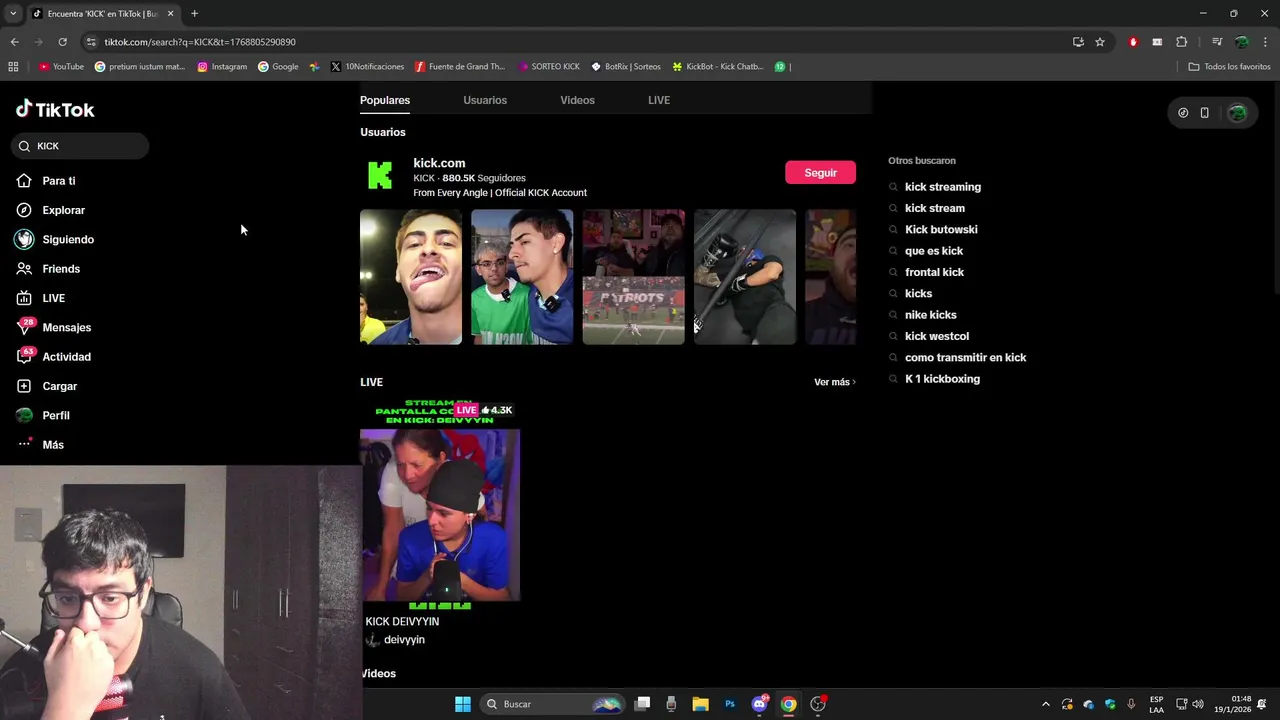Open video thumbnail with green jersey
1280x720 pixels.
(522, 277)
